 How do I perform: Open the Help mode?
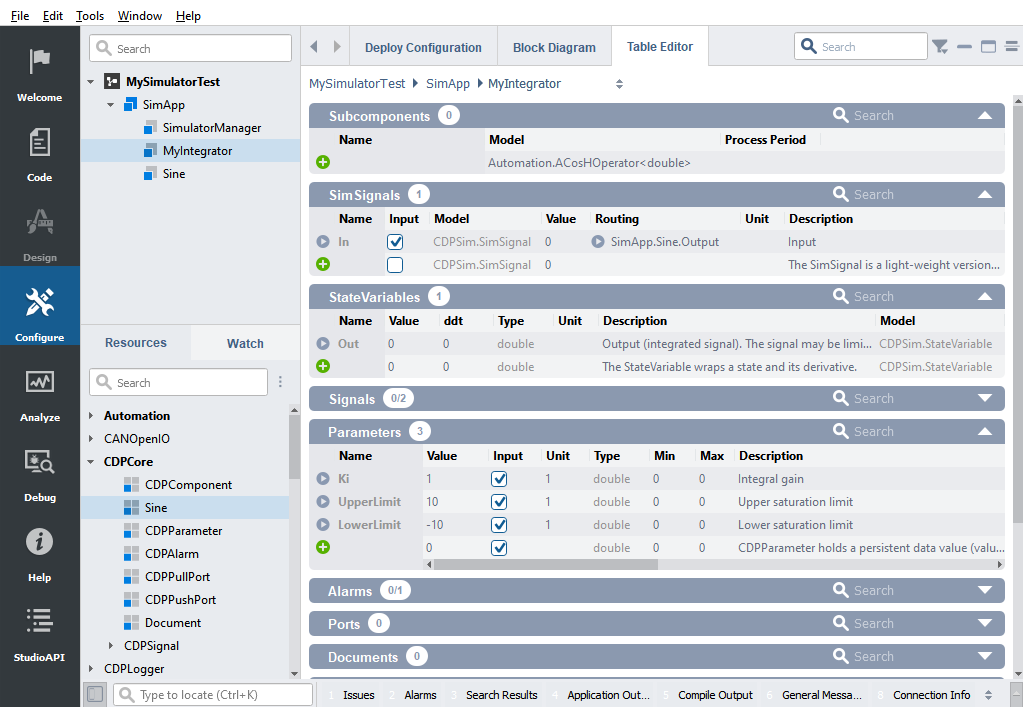[x=39, y=555]
